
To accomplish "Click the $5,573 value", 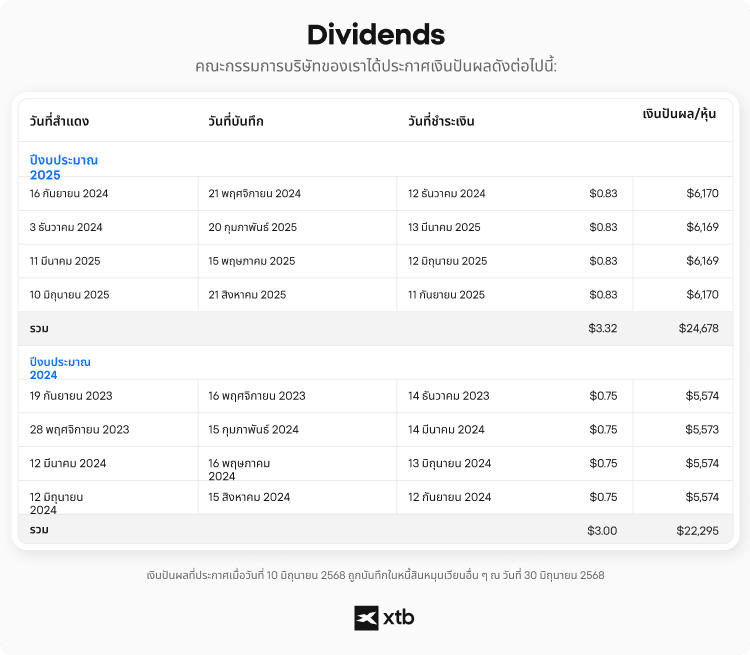I will (x=702, y=430).
